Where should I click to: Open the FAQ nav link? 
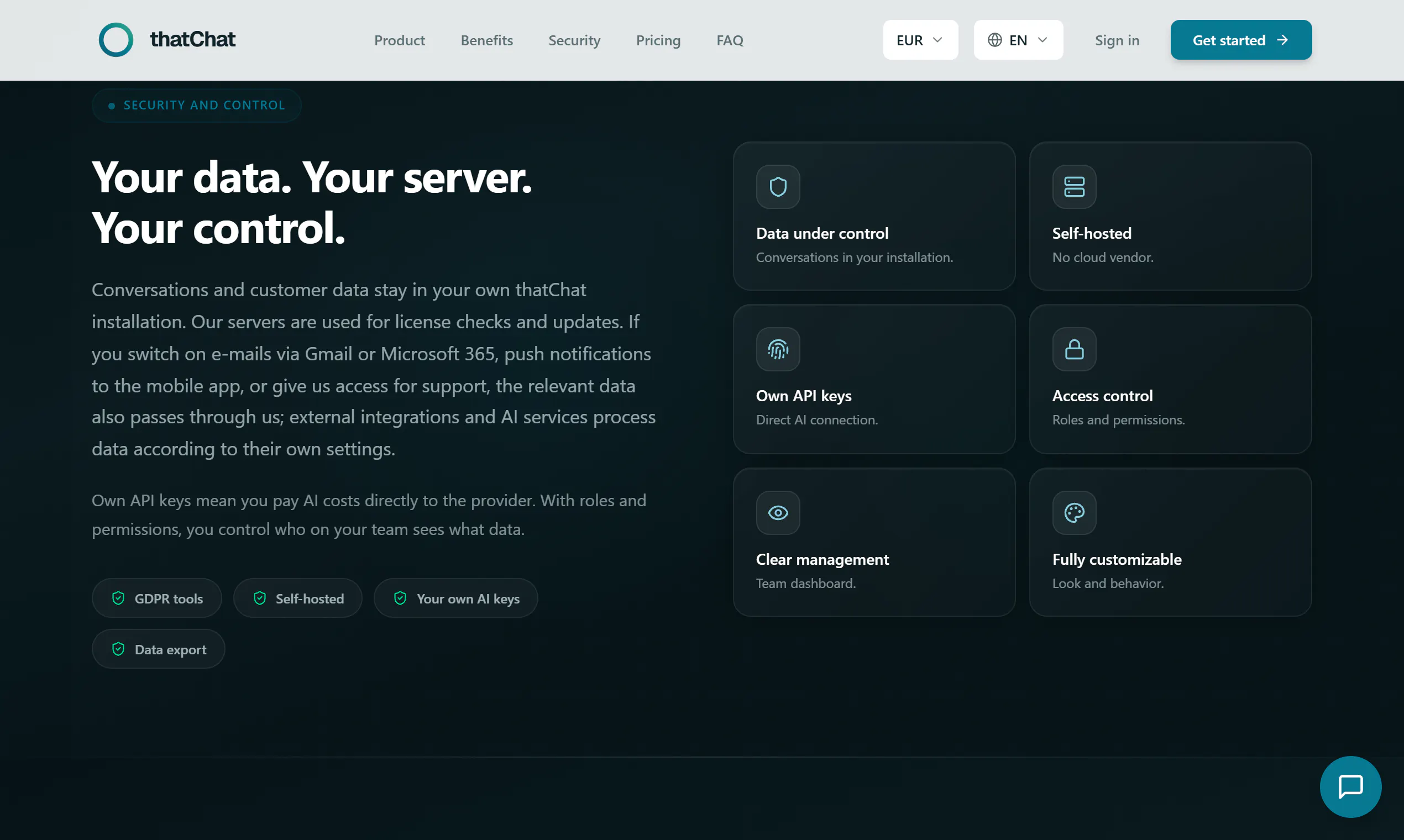(x=730, y=40)
